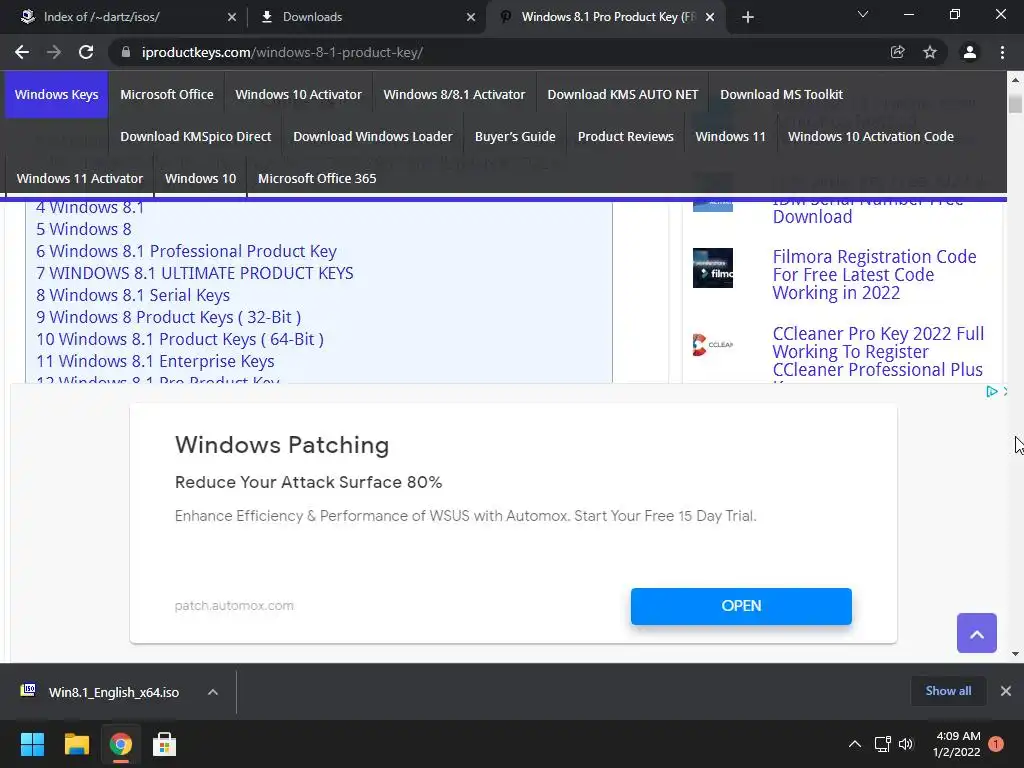Click the AdChoices icon on the ad
The image size is (1024, 768).
tap(991, 391)
